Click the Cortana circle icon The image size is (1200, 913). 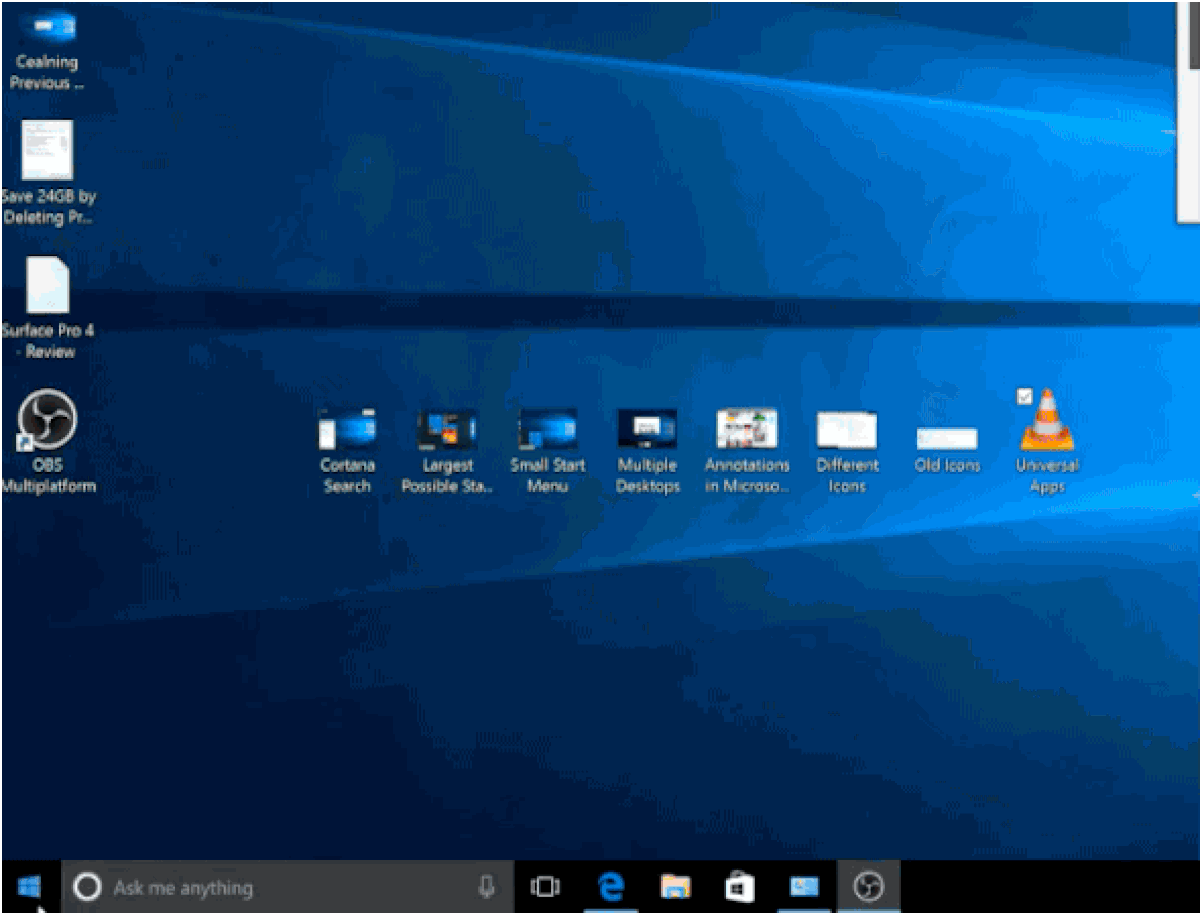click(x=88, y=887)
